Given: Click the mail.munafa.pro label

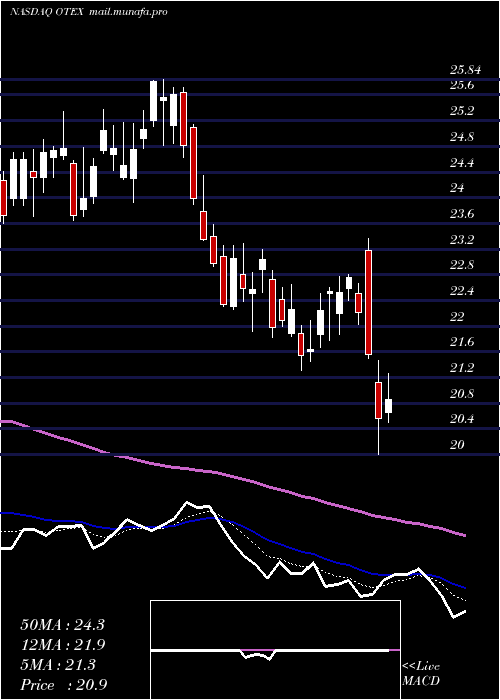Looking at the screenshot, I should (x=127, y=12).
